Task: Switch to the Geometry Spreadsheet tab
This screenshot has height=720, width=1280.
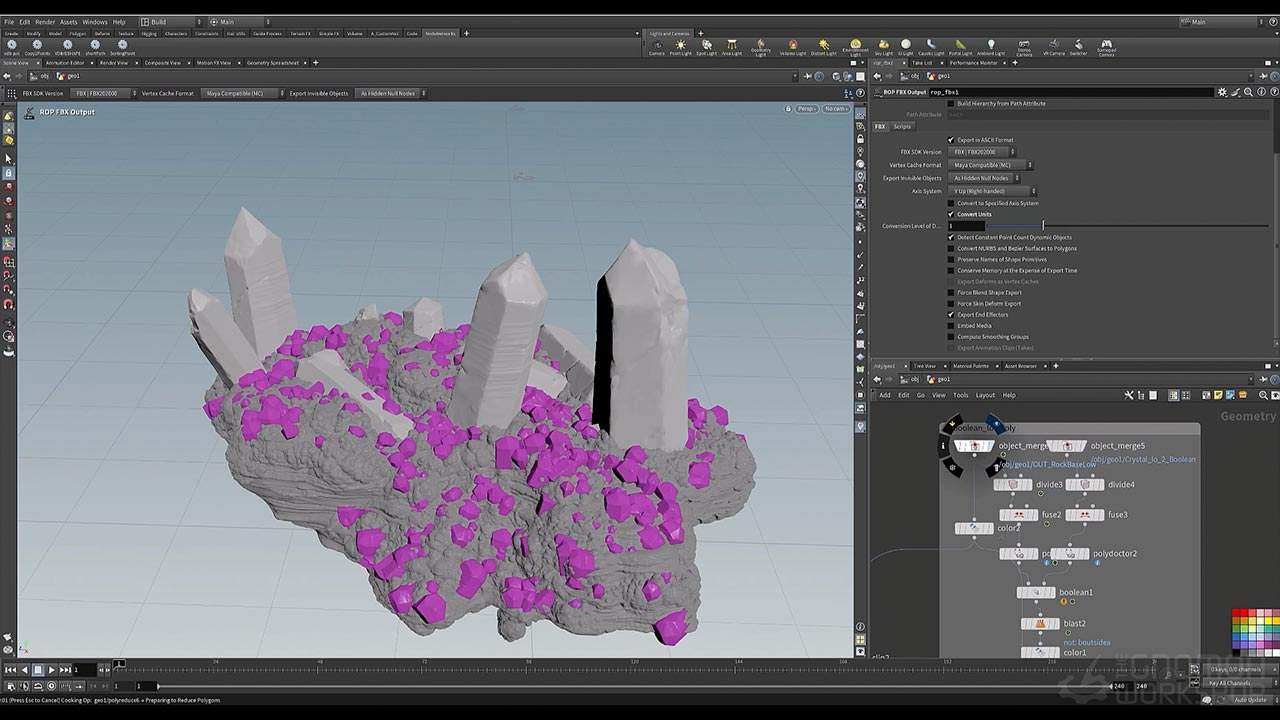Action: [x=272, y=63]
